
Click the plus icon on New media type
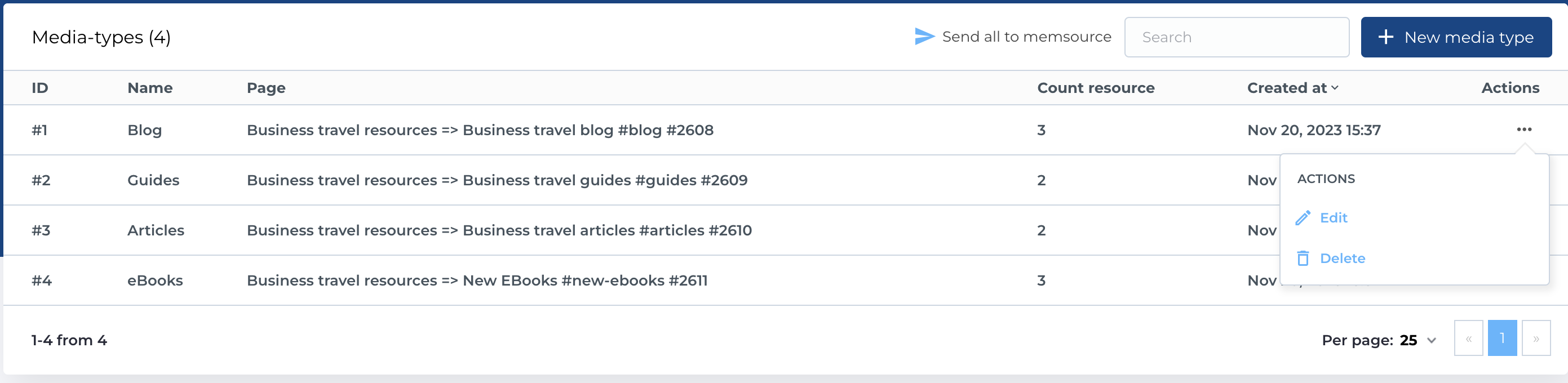[1386, 37]
